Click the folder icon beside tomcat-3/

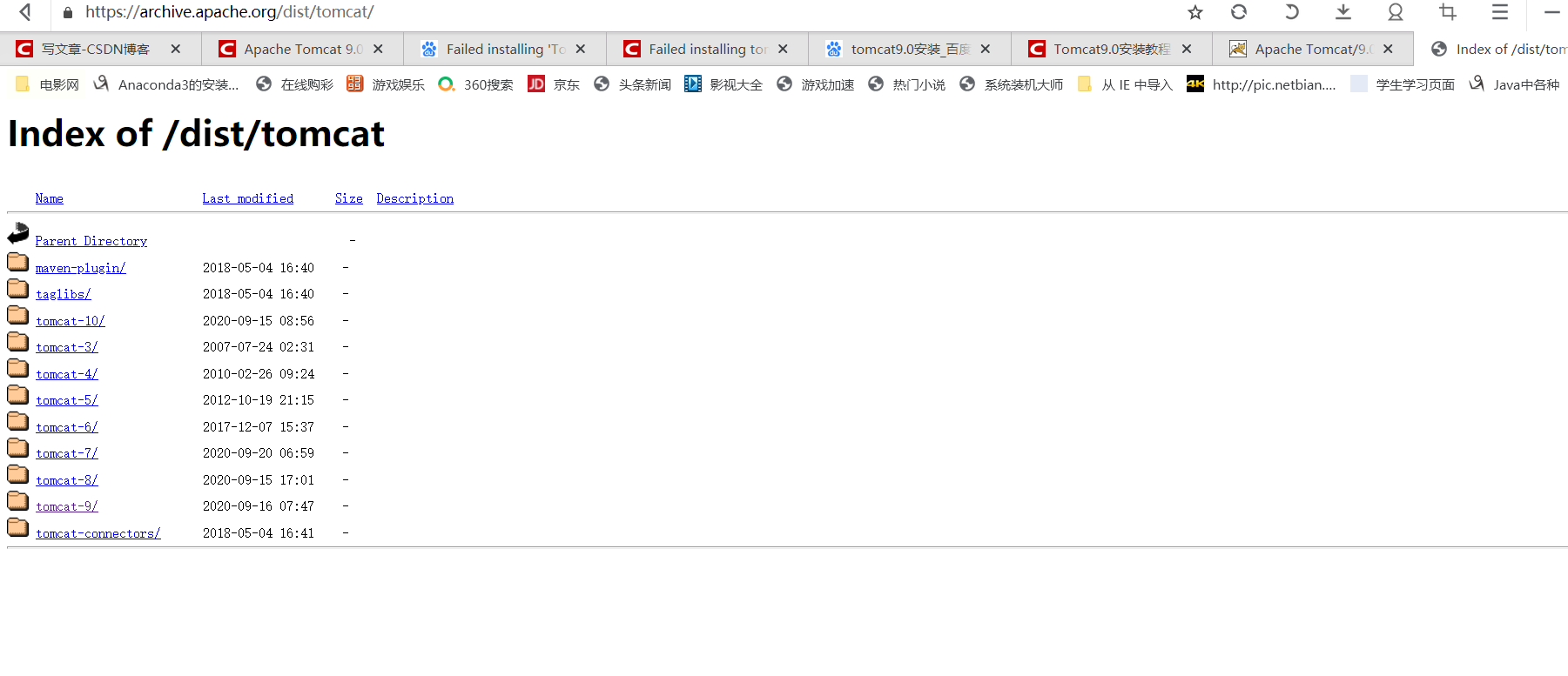(x=18, y=341)
